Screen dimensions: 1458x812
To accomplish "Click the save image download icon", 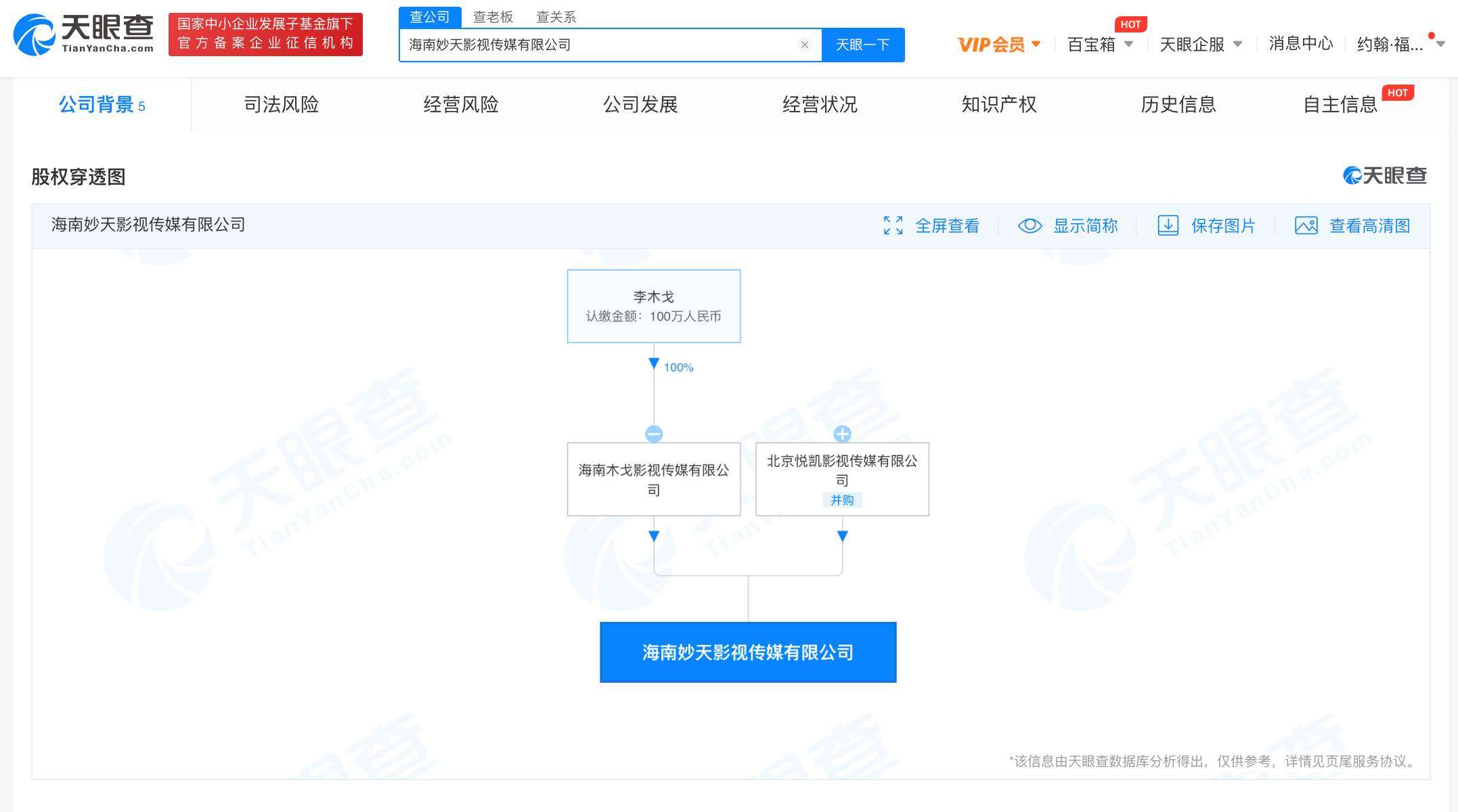I will pyautogui.click(x=1168, y=225).
